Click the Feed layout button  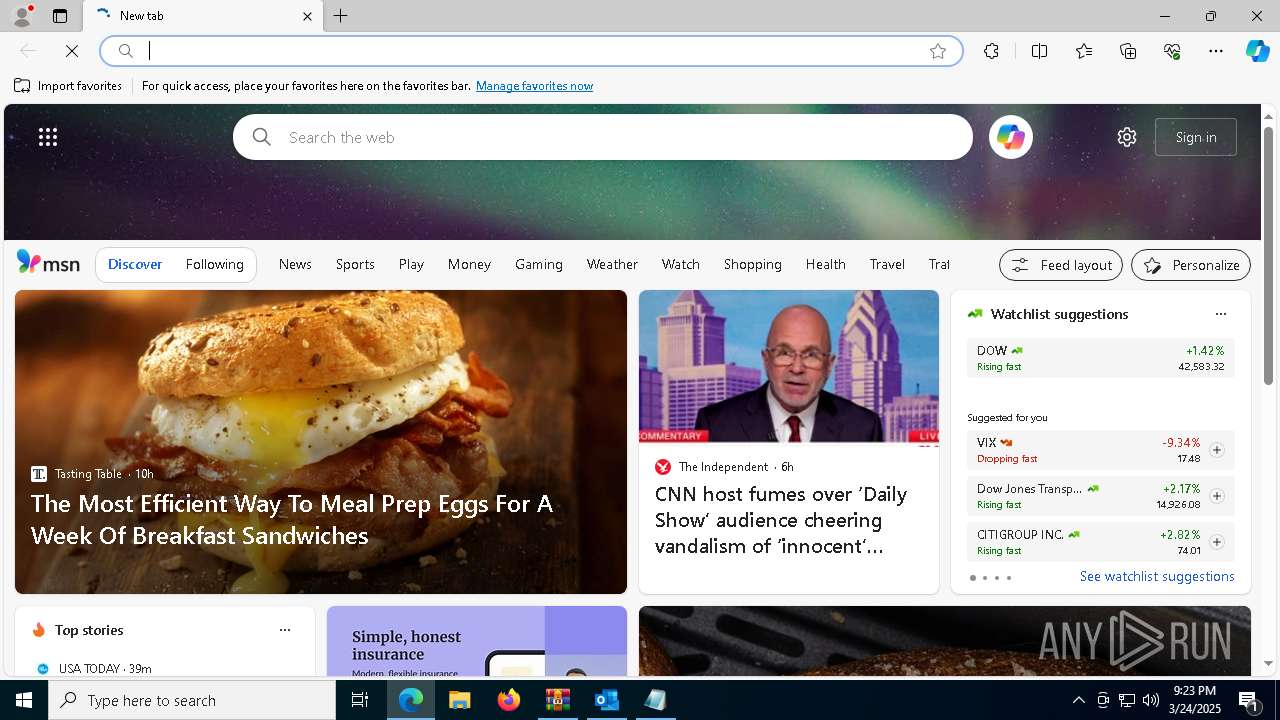[x=1061, y=265]
